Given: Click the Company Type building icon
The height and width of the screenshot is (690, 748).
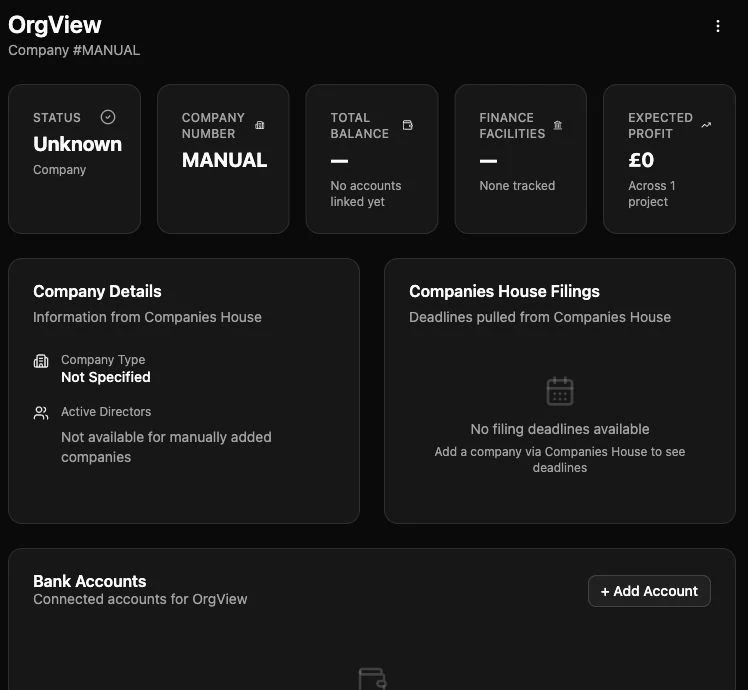Looking at the screenshot, I should 41,361.
